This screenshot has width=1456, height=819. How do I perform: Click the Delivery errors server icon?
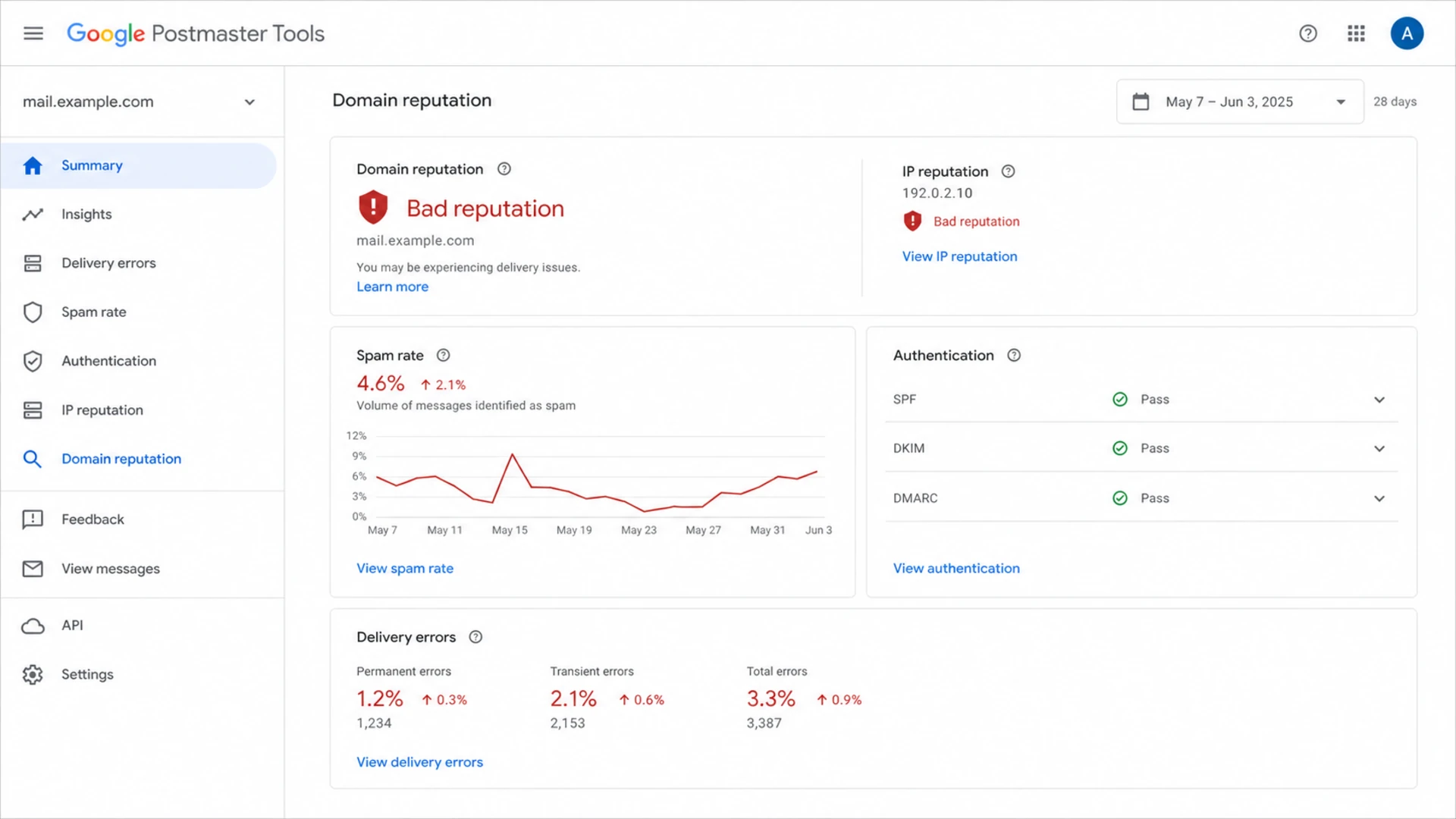[x=33, y=263]
